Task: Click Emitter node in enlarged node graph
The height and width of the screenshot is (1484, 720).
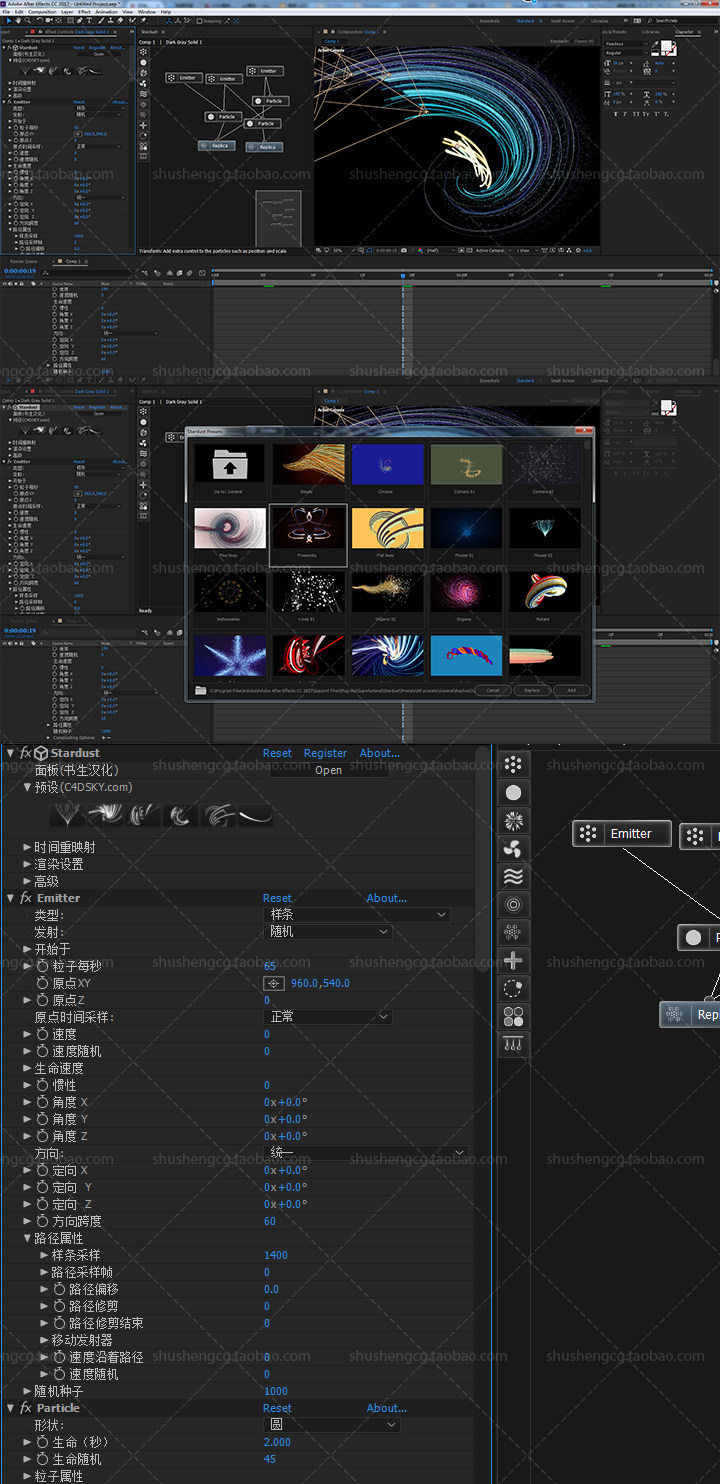Action: 622,833
